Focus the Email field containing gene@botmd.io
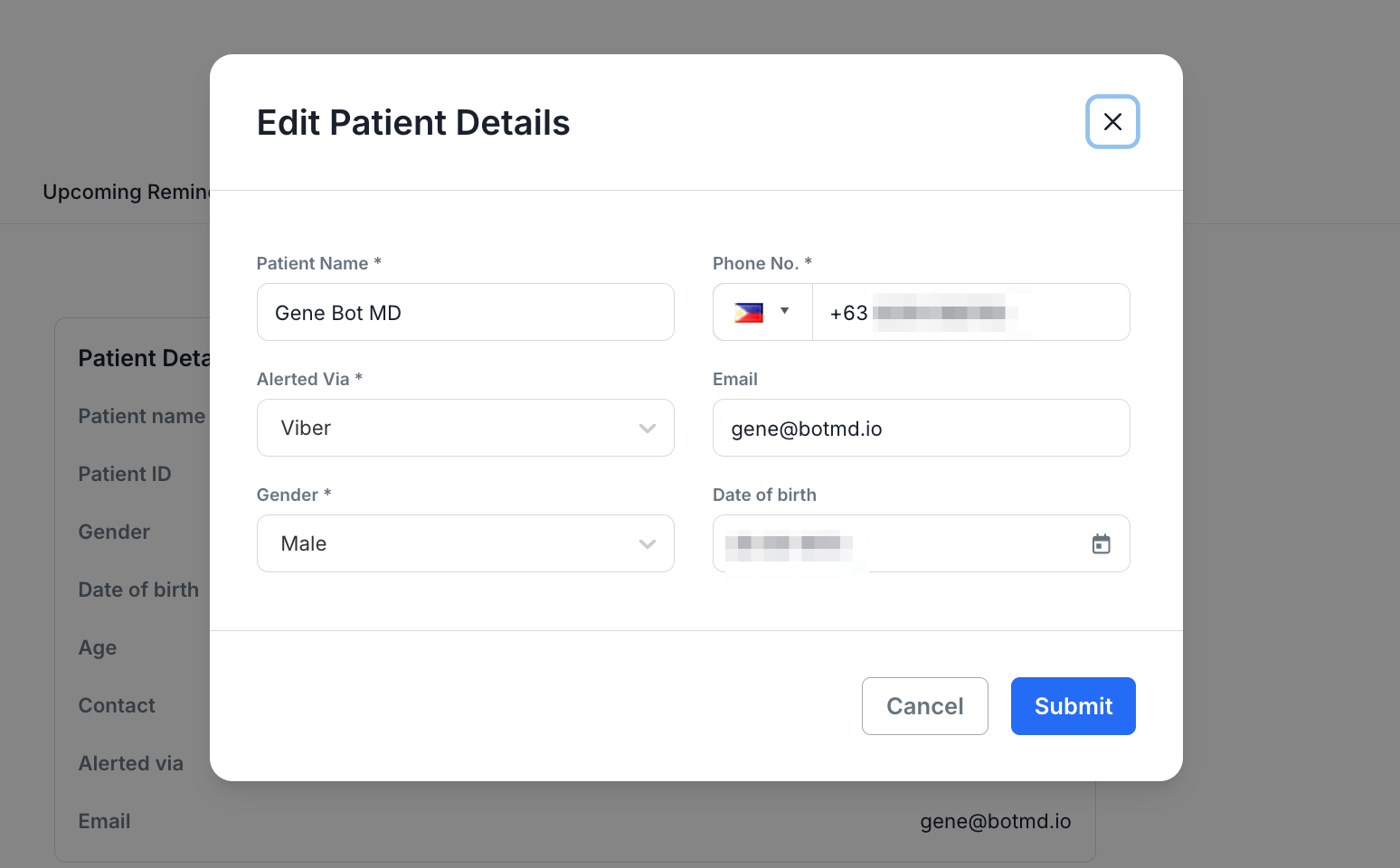Image resolution: width=1400 pixels, height=868 pixels. tap(921, 429)
